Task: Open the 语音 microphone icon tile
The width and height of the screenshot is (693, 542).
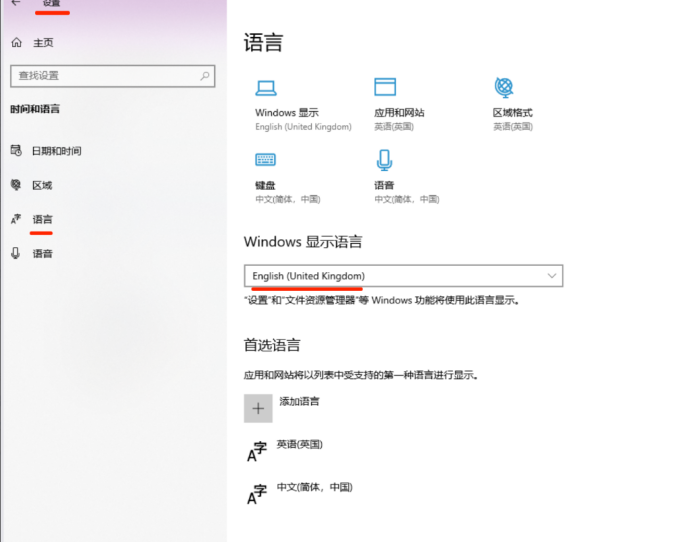Action: click(x=384, y=160)
